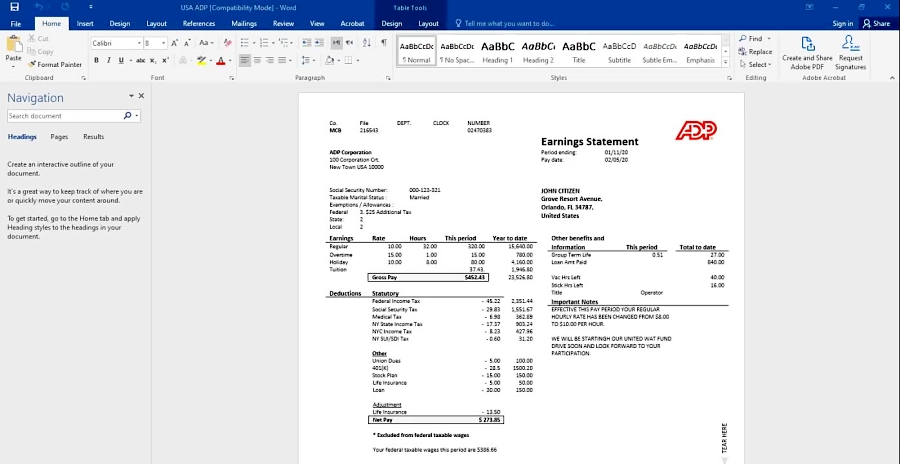
Task: Open the Review ribbon tab
Action: tap(284, 24)
